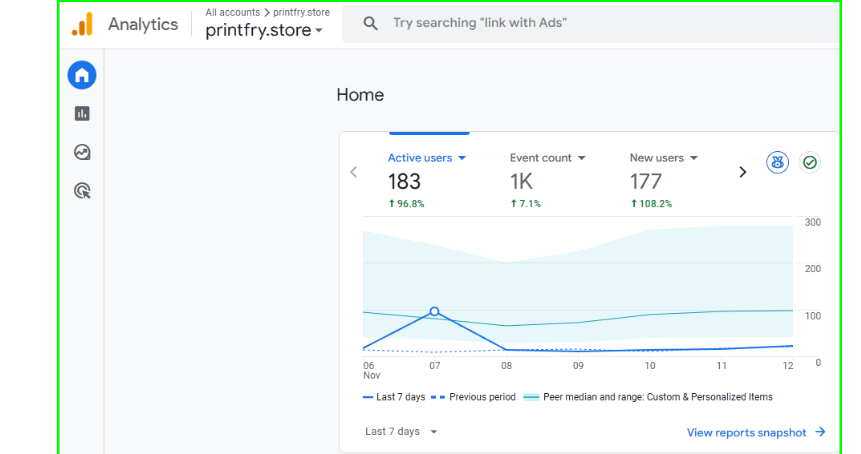The image size is (861, 454).
Task: Change the Last 7 days date range
Action: [401, 432]
